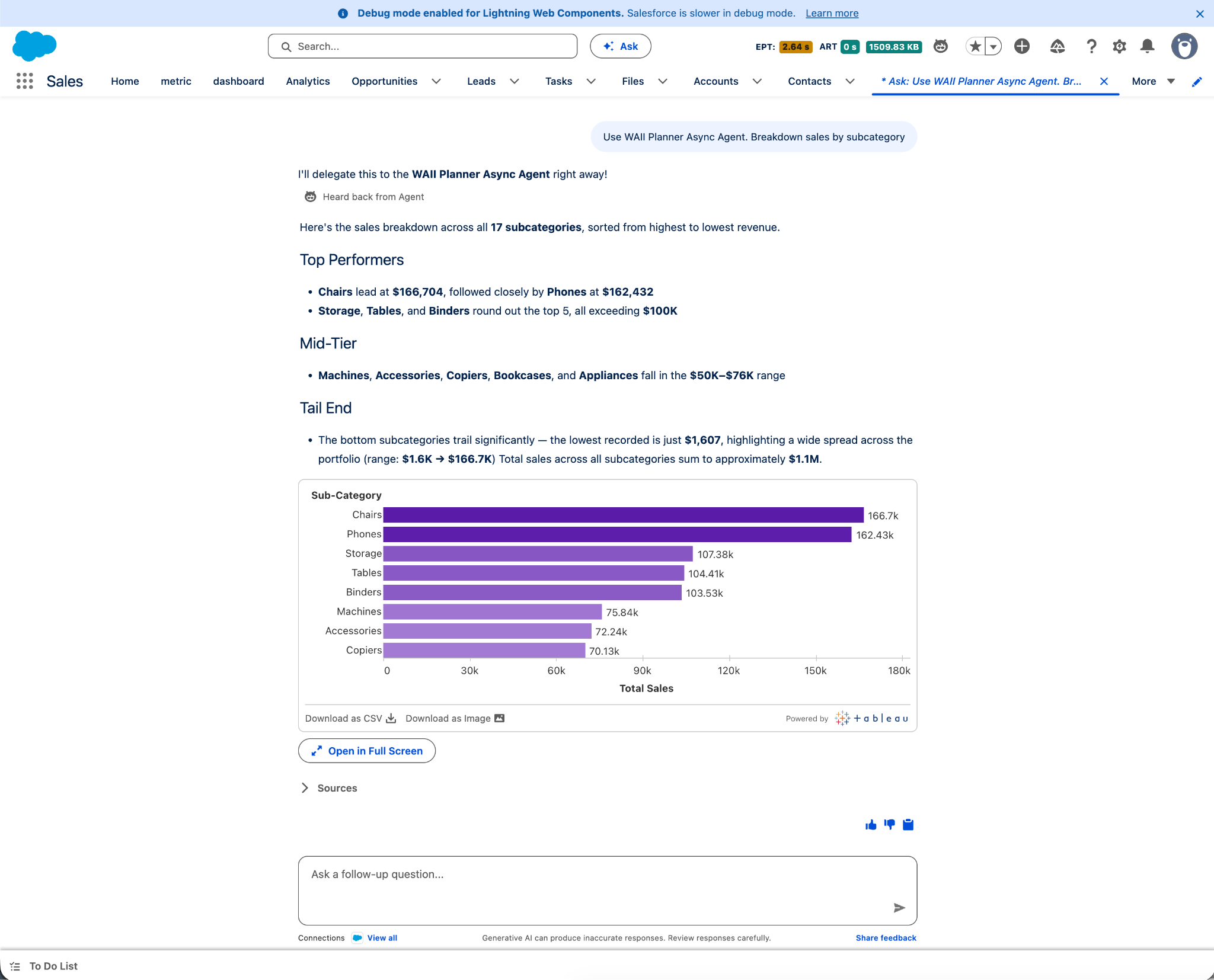Open Opportunities tab dropdown chevron
1214x980 pixels.
pyautogui.click(x=436, y=81)
